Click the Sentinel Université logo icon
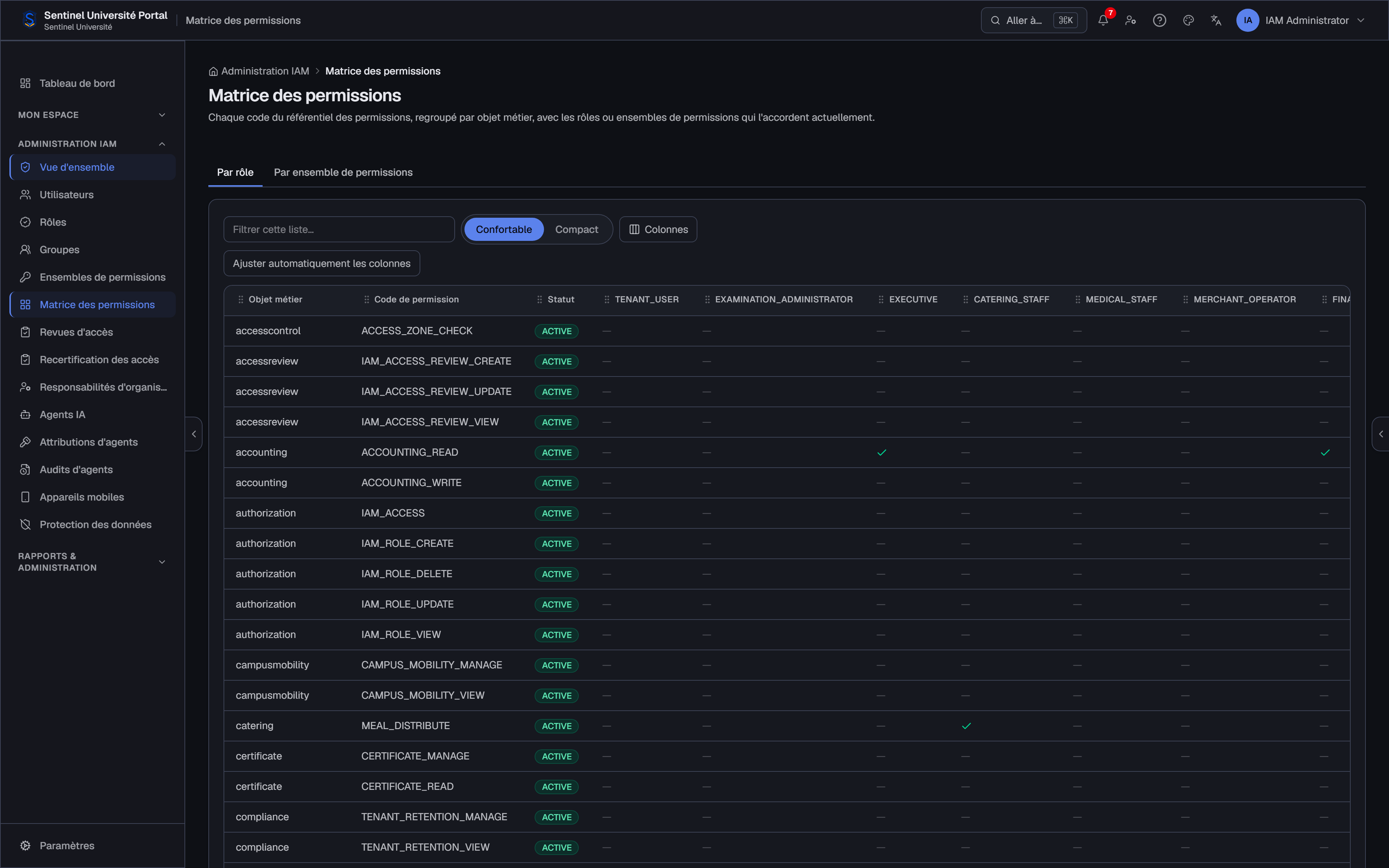 [29, 20]
